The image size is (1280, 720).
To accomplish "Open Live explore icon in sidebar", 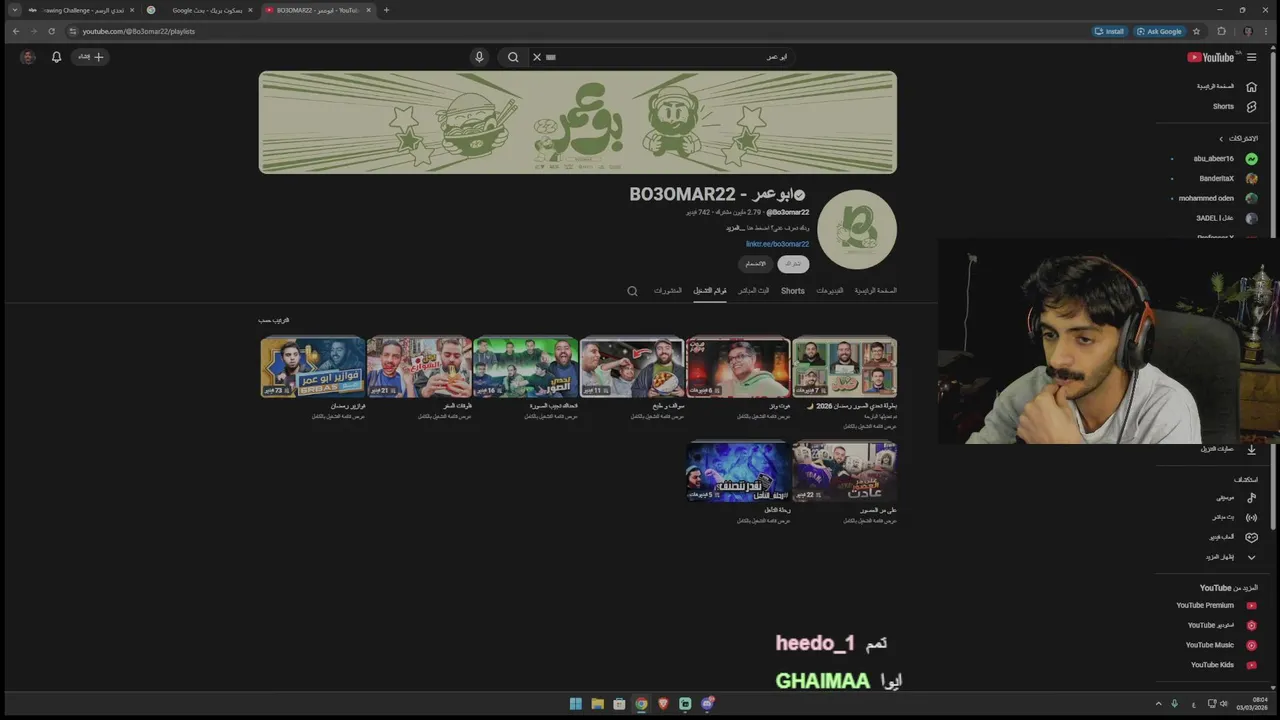I will (x=1251, y=517).
